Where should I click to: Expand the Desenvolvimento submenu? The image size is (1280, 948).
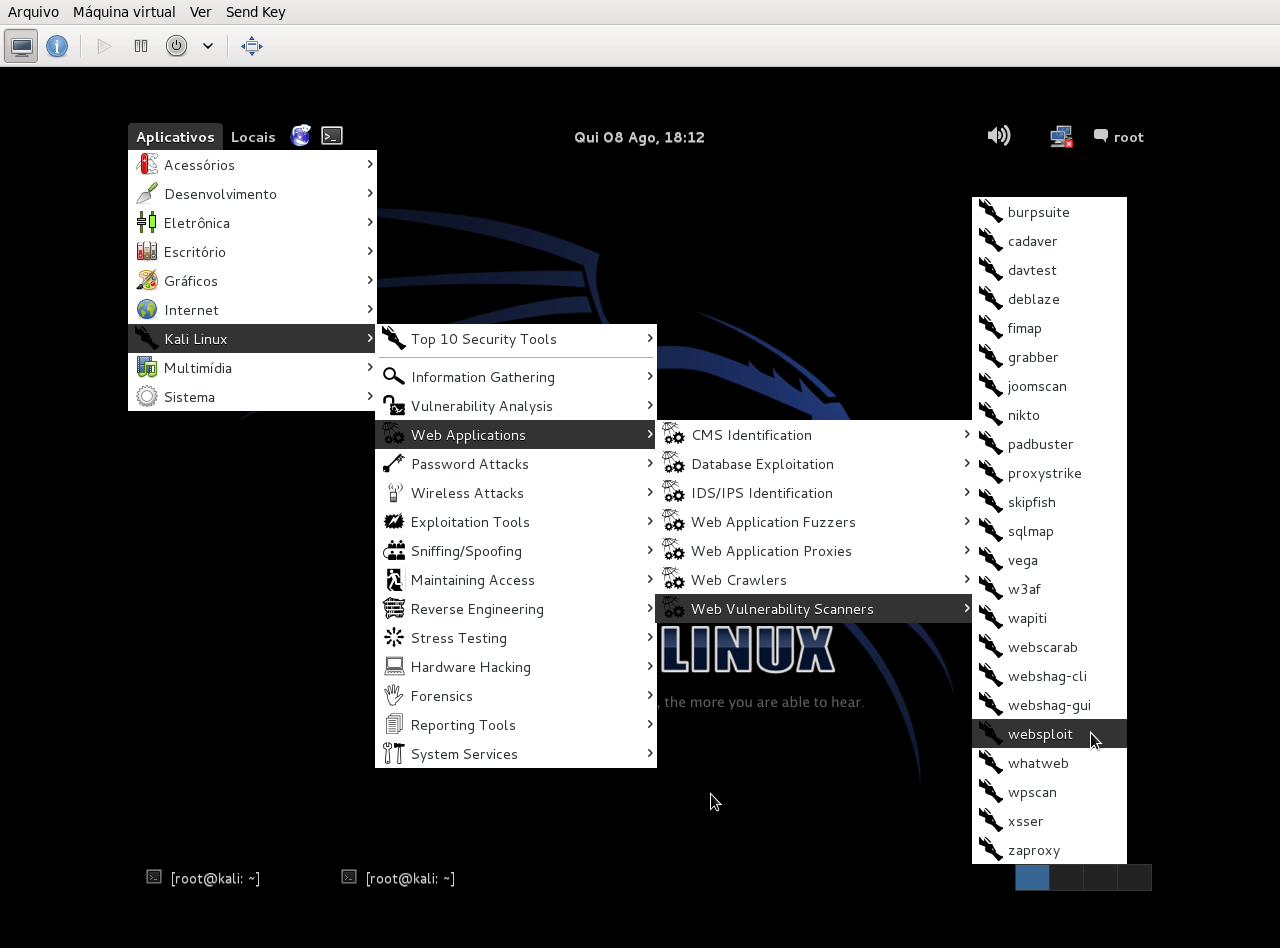click(252, 194)
